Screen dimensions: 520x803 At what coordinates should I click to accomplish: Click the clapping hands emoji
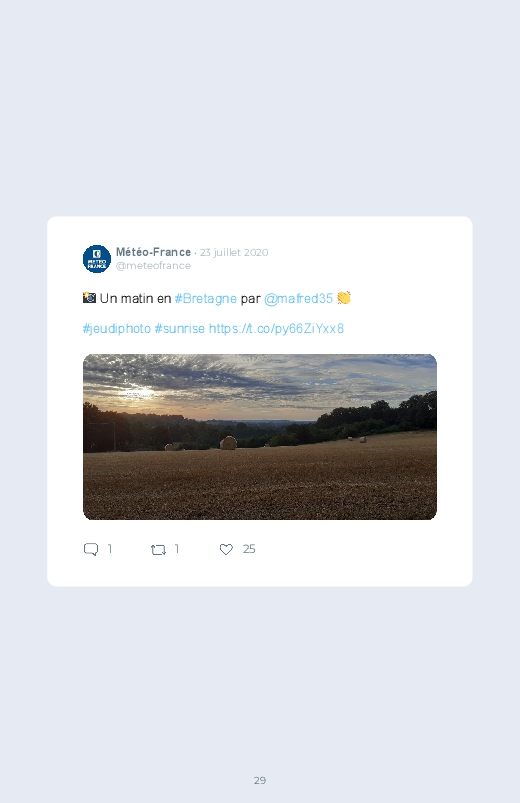[x=344, y=298]
